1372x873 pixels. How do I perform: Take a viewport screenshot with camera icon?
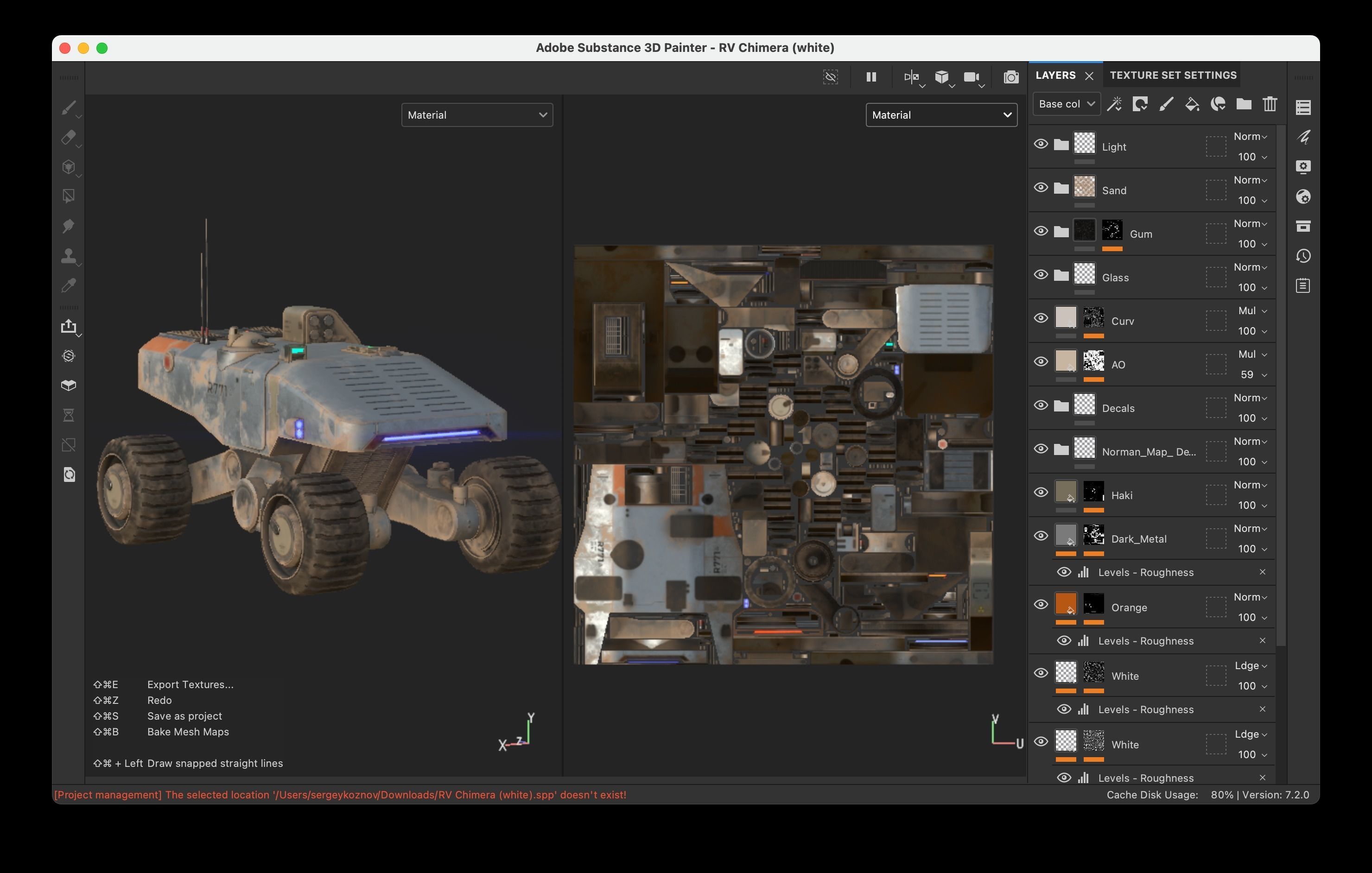(1011, 77)
